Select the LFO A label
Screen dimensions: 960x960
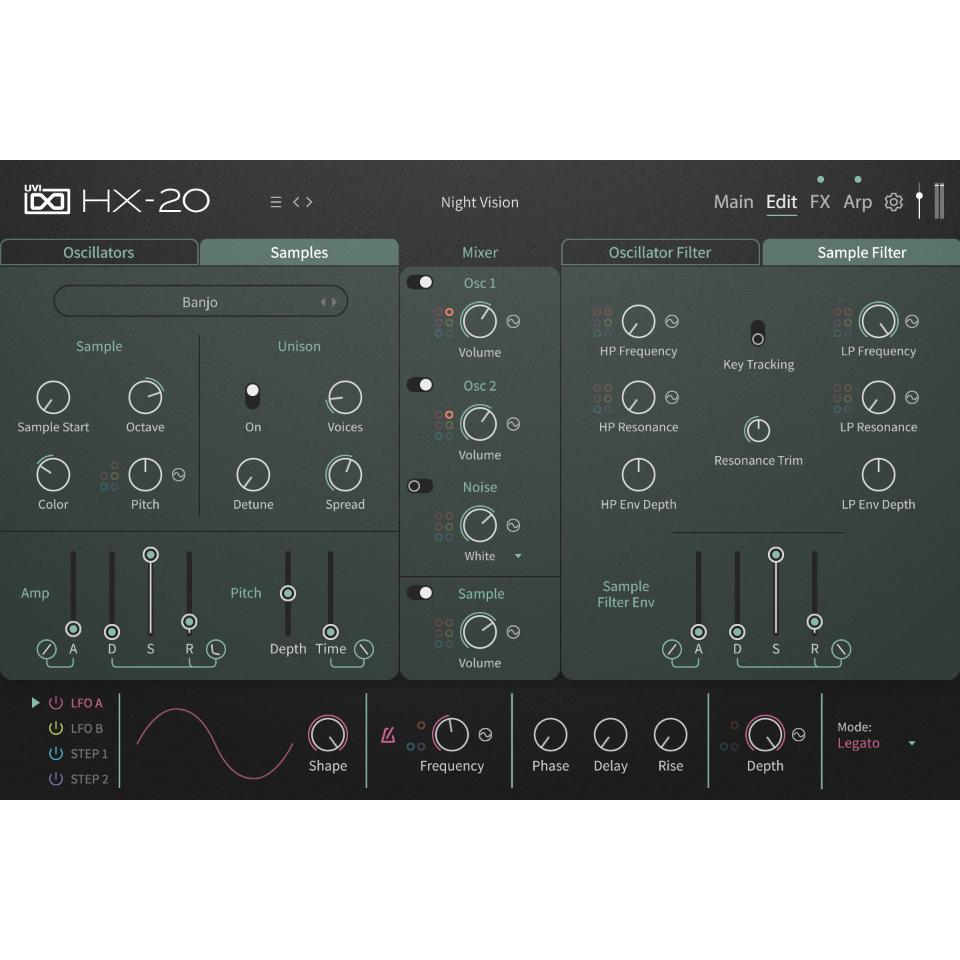[x=86, y=703]
